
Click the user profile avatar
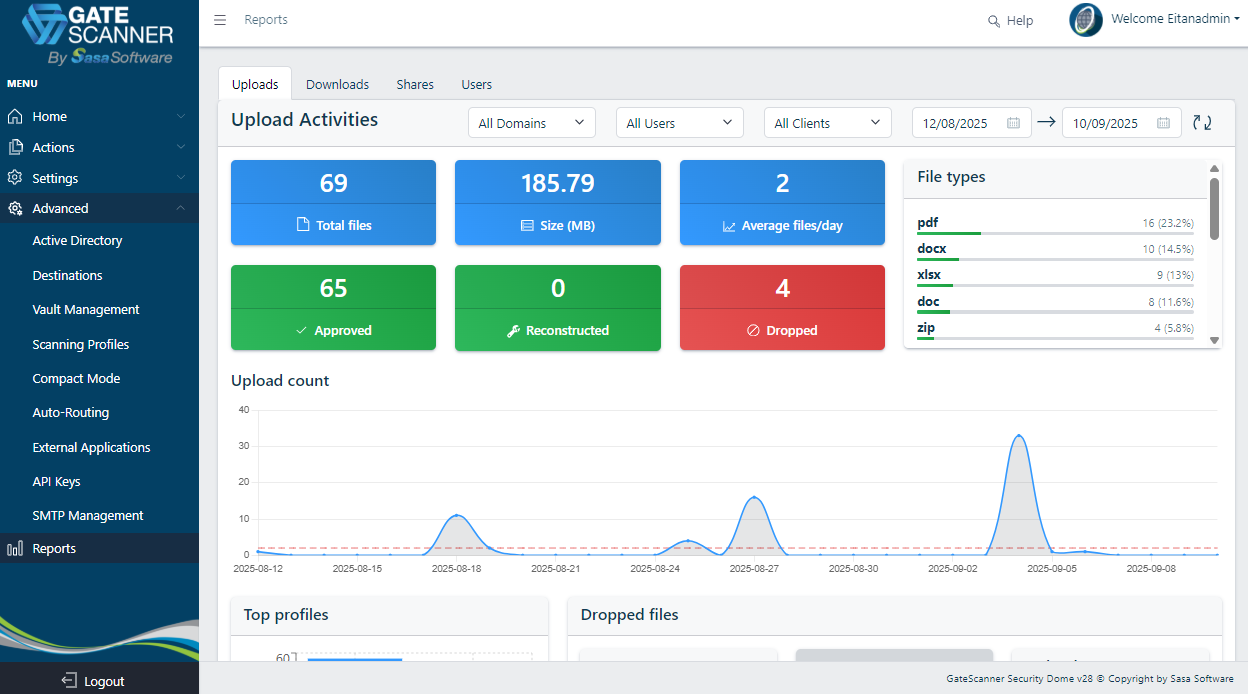[1085, 20]
